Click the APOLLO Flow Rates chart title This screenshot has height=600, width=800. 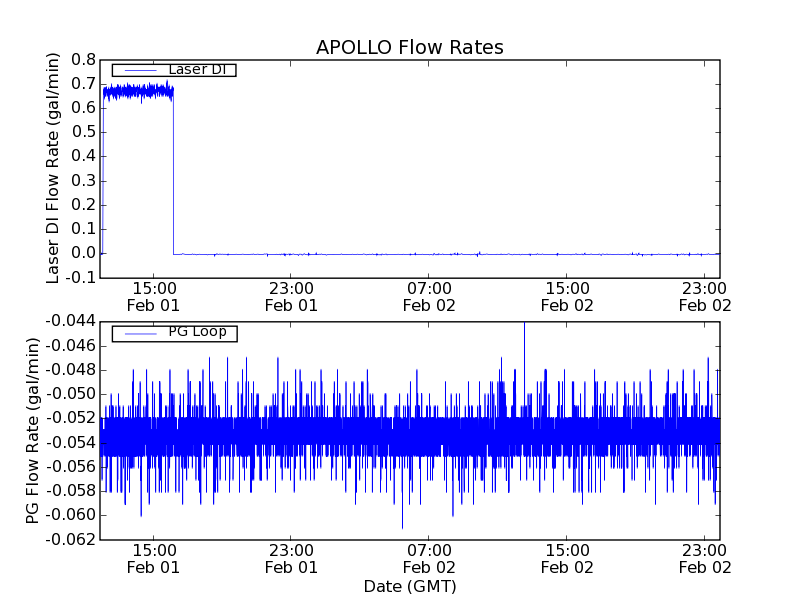[409, 48]
